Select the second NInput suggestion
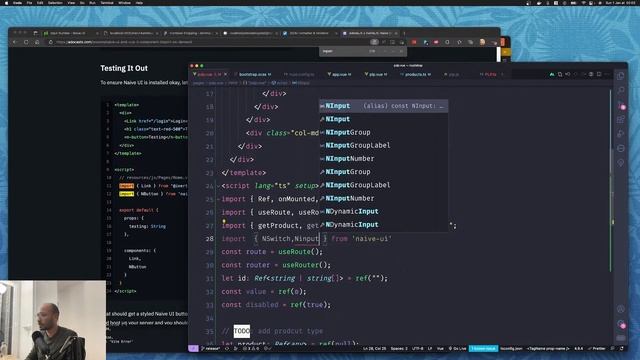Viewport: 640px width, 360px height. [x=383, y=119]
